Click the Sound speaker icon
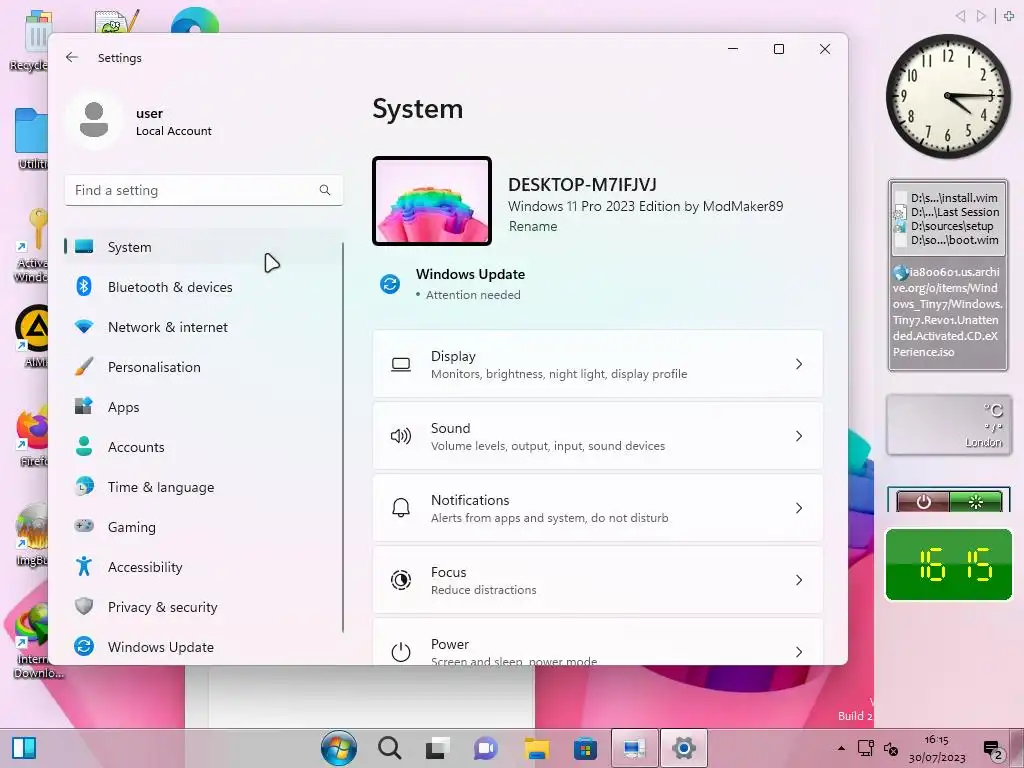This screenshot has height=768, width=1024. click(401, 436)
